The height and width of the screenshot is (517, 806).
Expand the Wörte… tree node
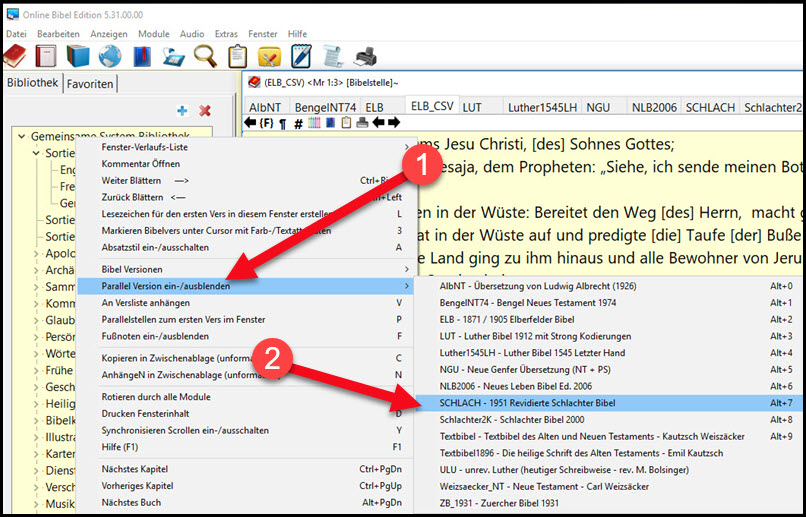click(36, 354)
